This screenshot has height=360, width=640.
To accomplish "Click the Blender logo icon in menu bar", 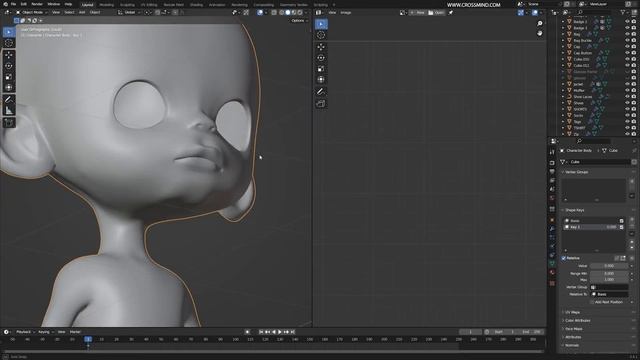I will pyautogui.click(x=5, y=4).
